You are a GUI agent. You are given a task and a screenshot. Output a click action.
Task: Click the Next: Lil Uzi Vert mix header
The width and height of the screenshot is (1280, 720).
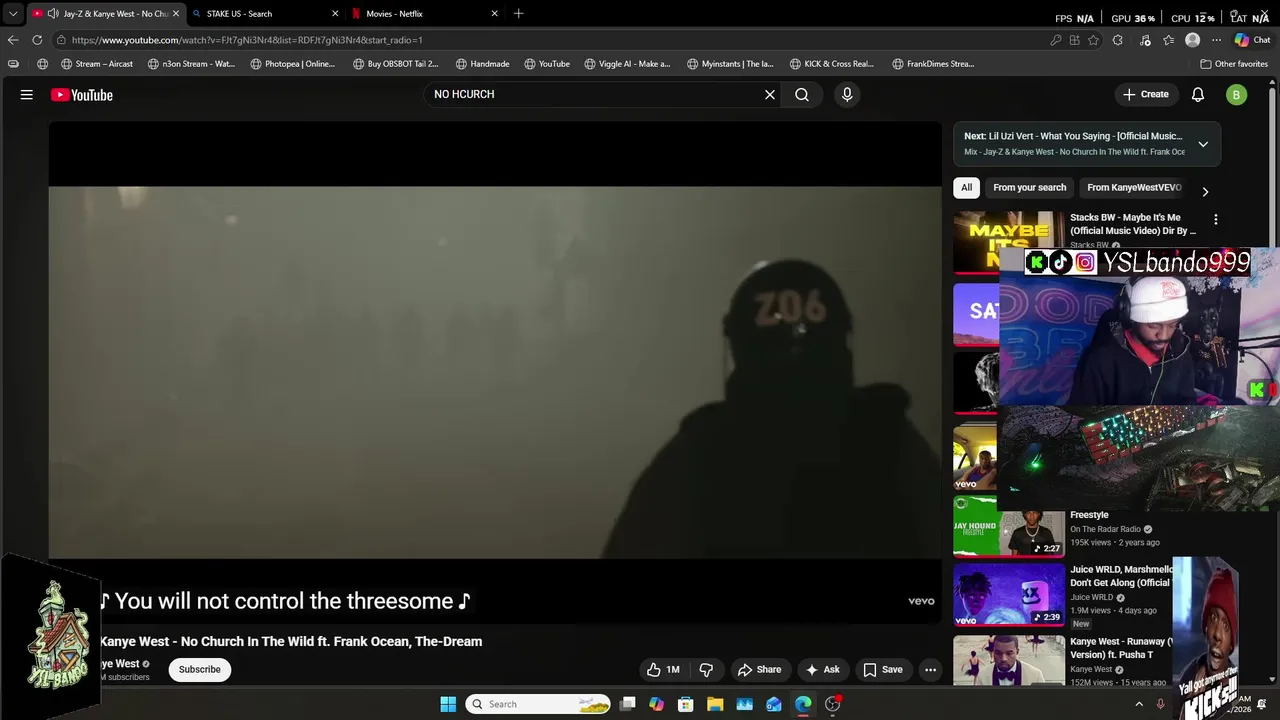[x=1073, y=136]
